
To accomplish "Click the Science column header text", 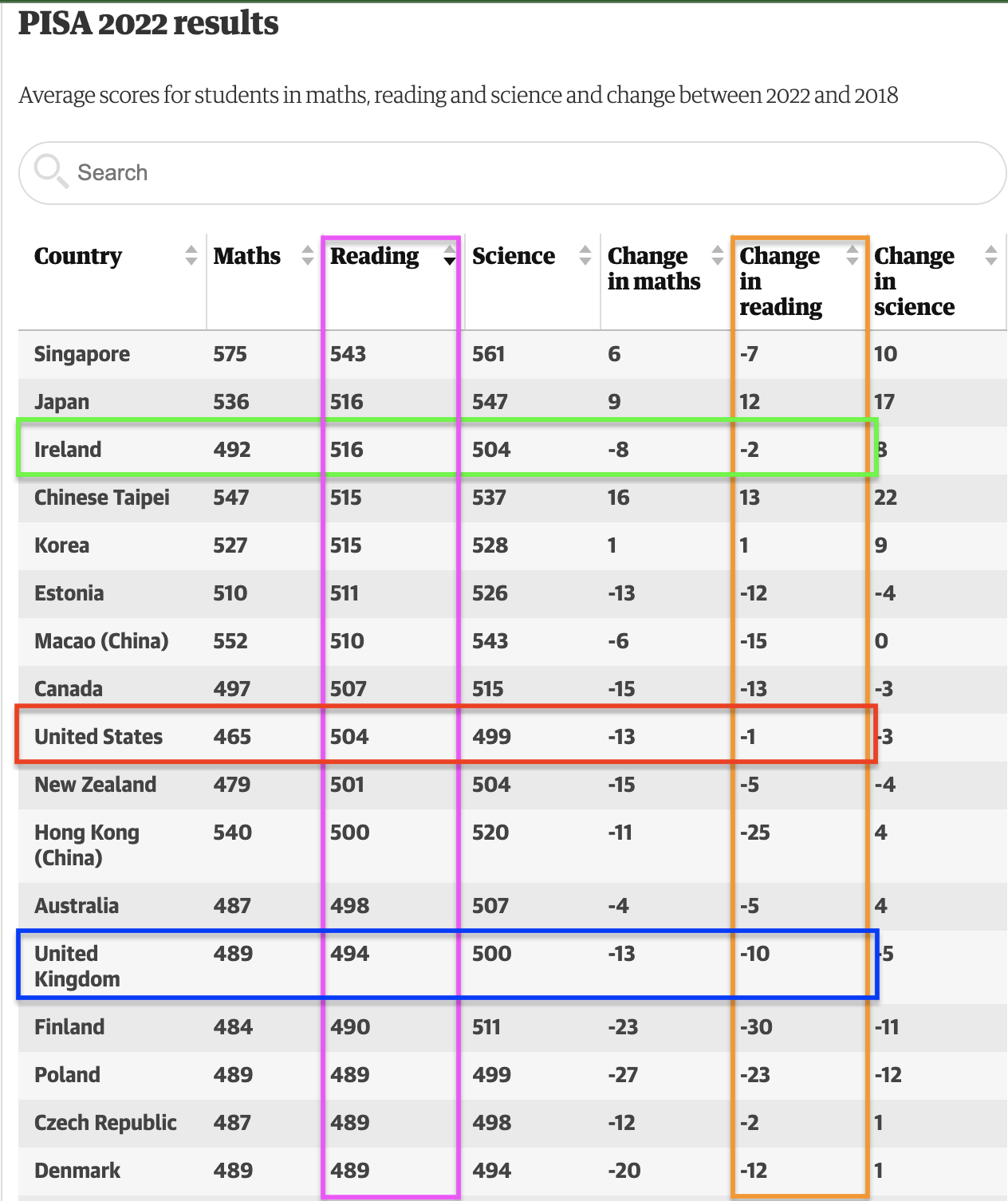I will 513,256.
